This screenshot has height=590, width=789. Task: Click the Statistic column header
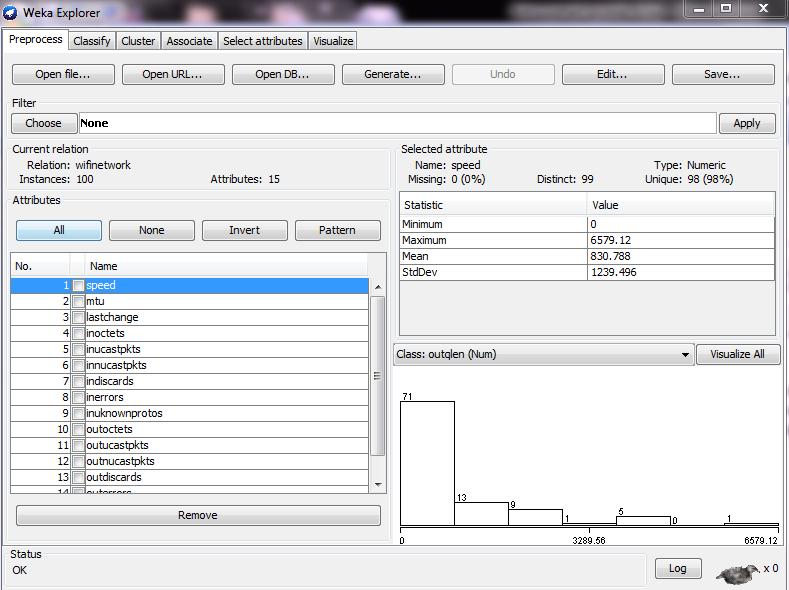pos(493,205)
